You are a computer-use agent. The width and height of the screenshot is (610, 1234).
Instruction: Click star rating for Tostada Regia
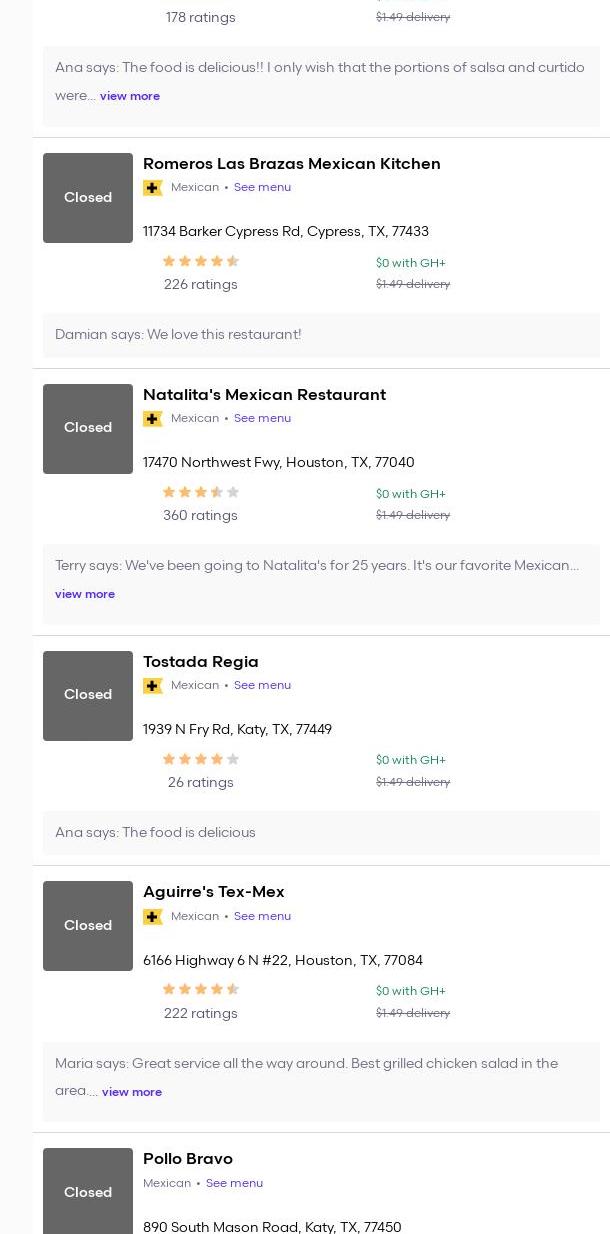(200, 760)
